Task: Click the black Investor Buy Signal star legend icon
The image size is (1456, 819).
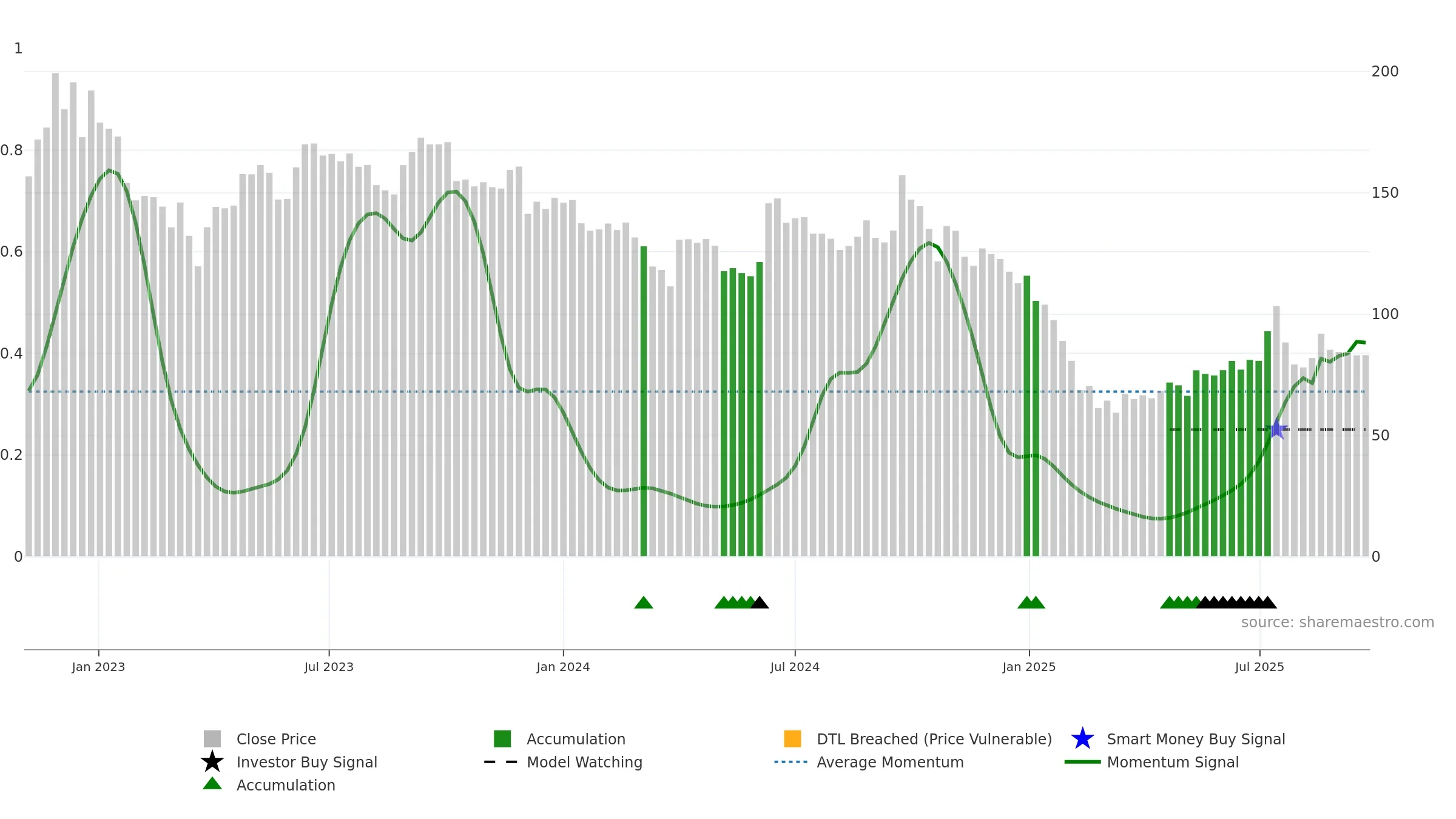Action: (212, 761)
